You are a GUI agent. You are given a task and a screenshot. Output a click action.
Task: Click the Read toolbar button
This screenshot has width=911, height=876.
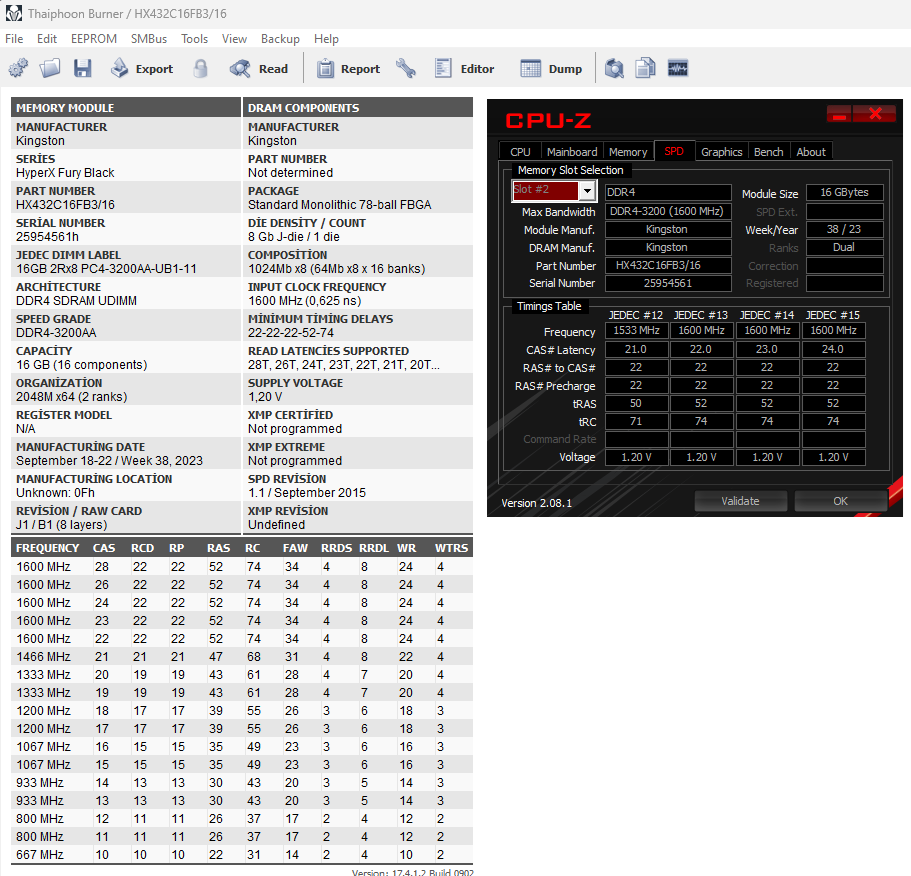(x=259, y=69)
